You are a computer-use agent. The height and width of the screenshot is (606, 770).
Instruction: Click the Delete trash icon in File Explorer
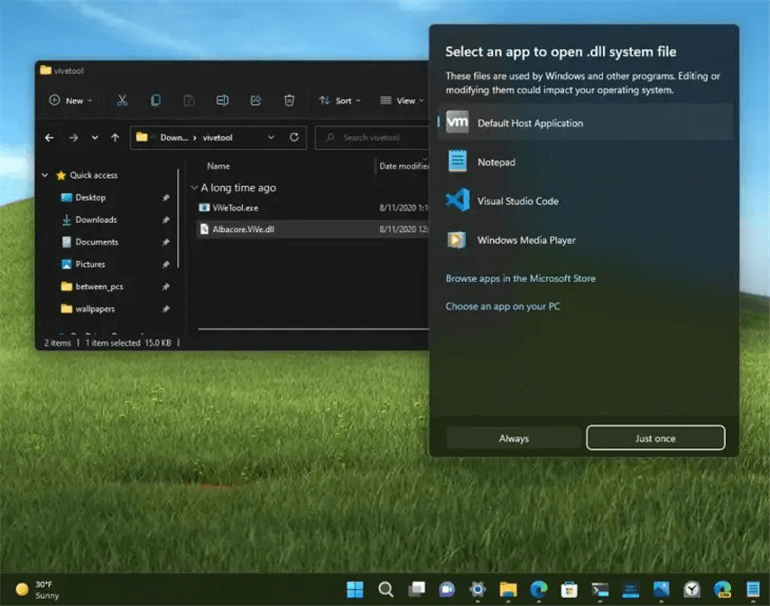point(289,101)
